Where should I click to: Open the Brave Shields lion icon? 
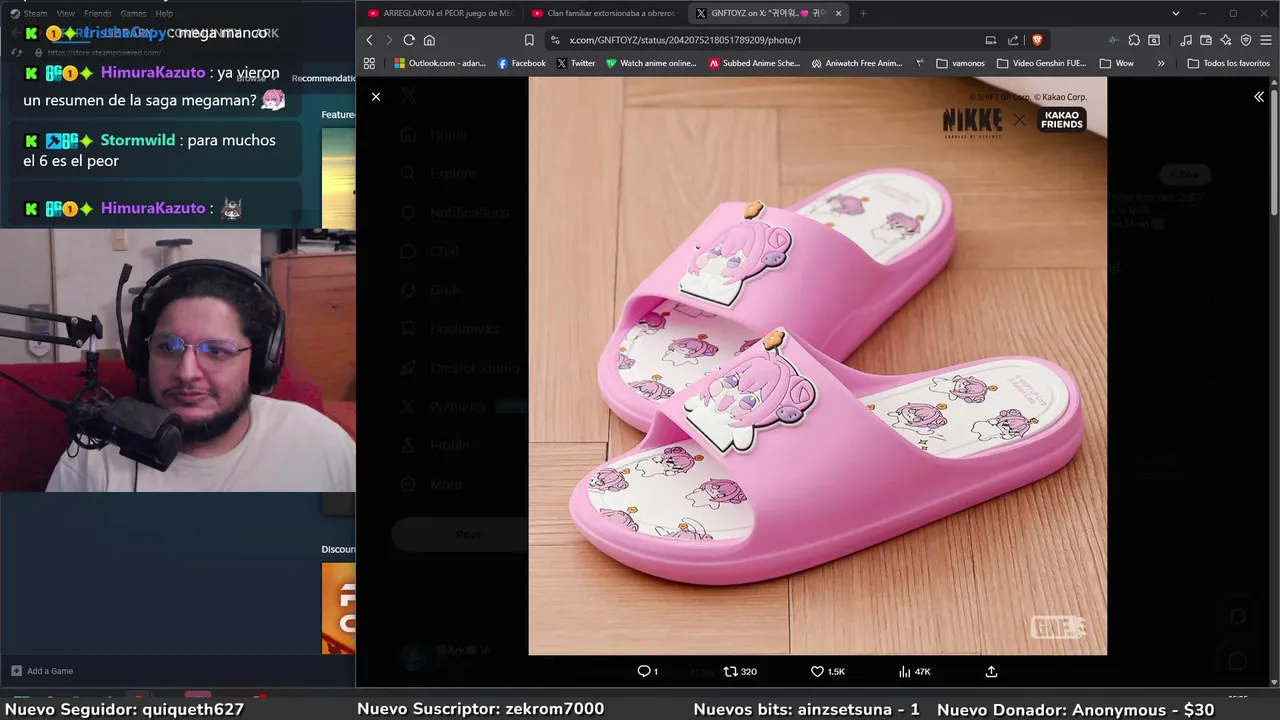[x=1037, y=40]
